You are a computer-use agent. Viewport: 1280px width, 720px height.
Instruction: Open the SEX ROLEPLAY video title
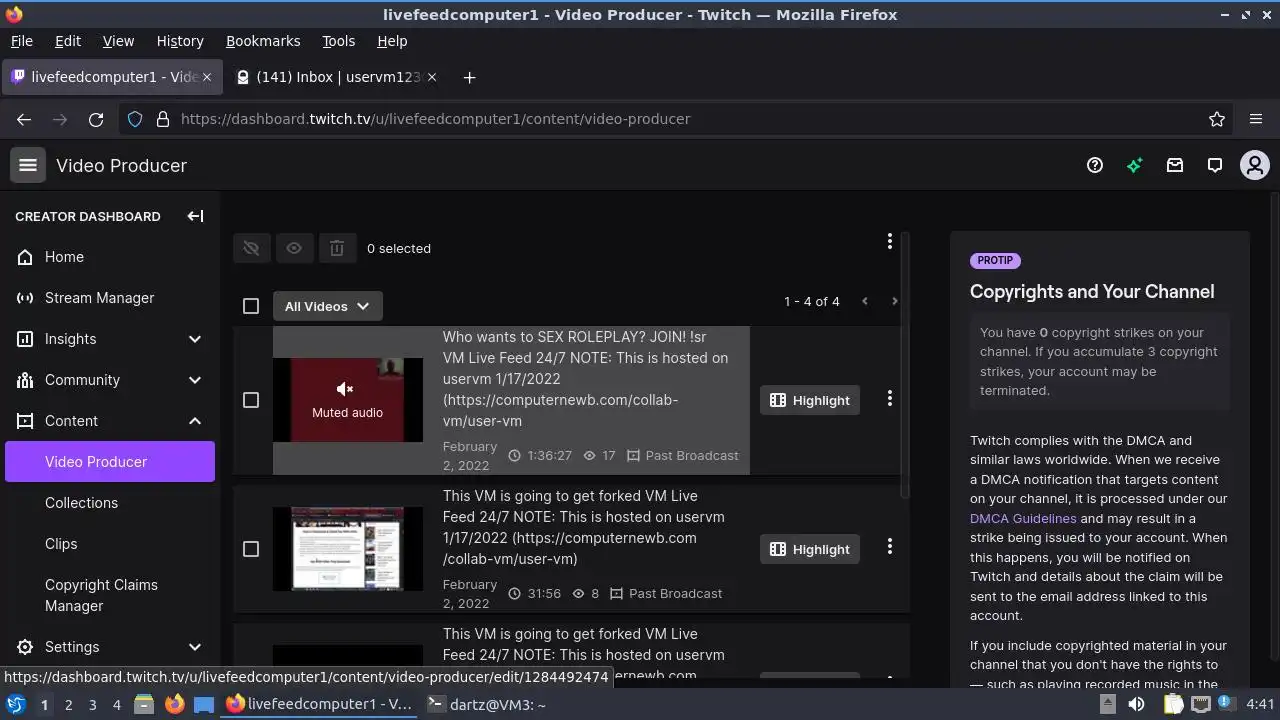(x=585, y=379)
